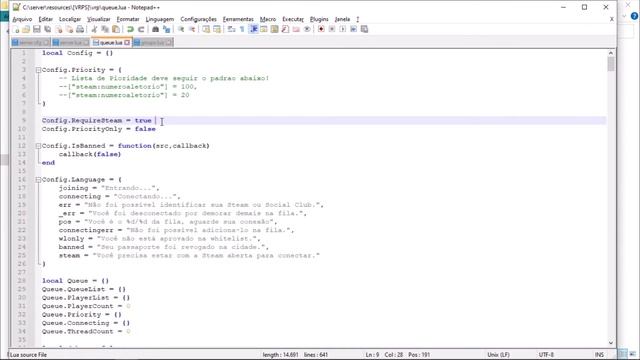
Task: Save the current file with the toolbar icon
Action: pyautogui.click(x=37, y=29)
